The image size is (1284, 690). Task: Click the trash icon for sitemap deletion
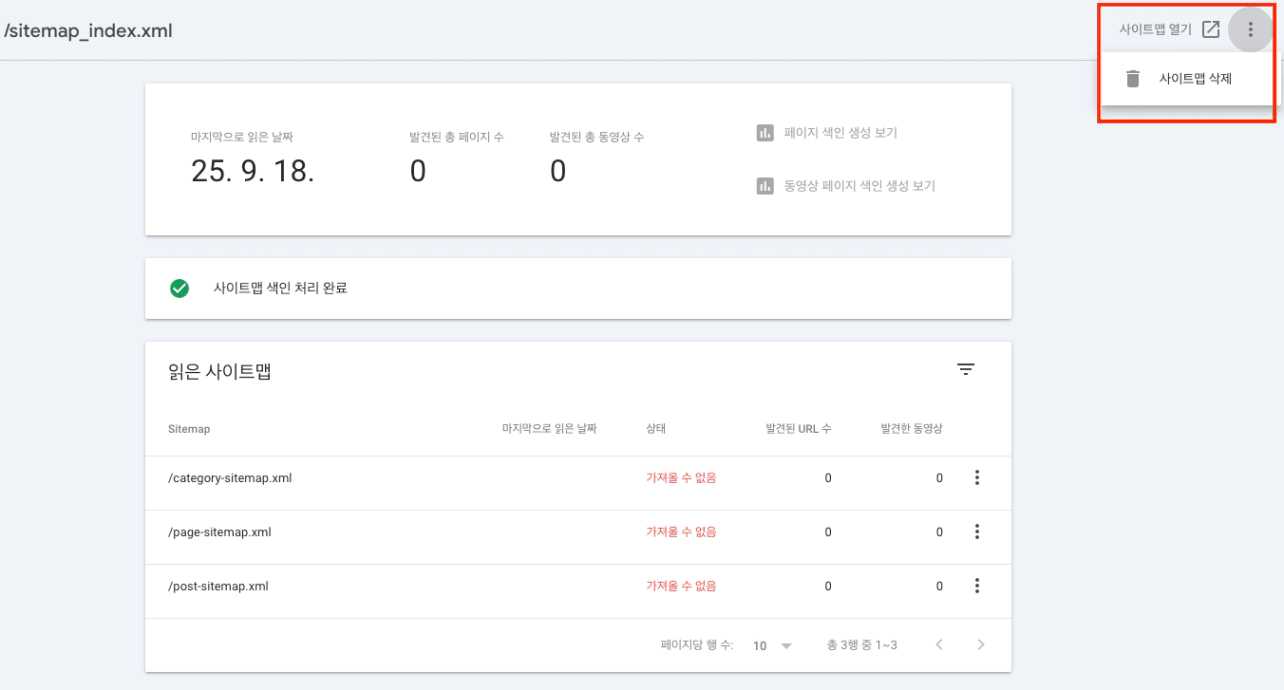tap(1133, 79)
